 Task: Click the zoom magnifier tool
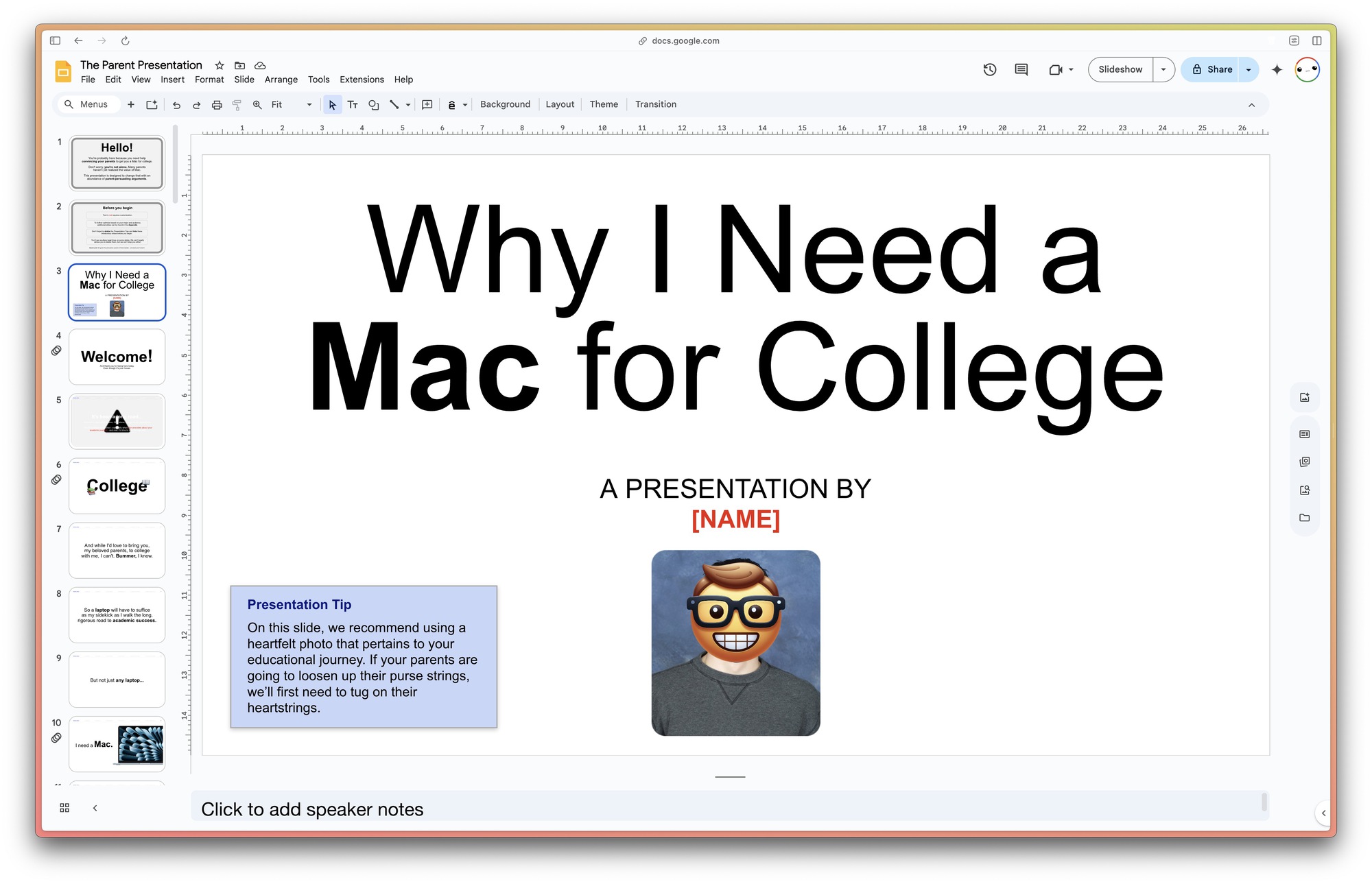257,105
